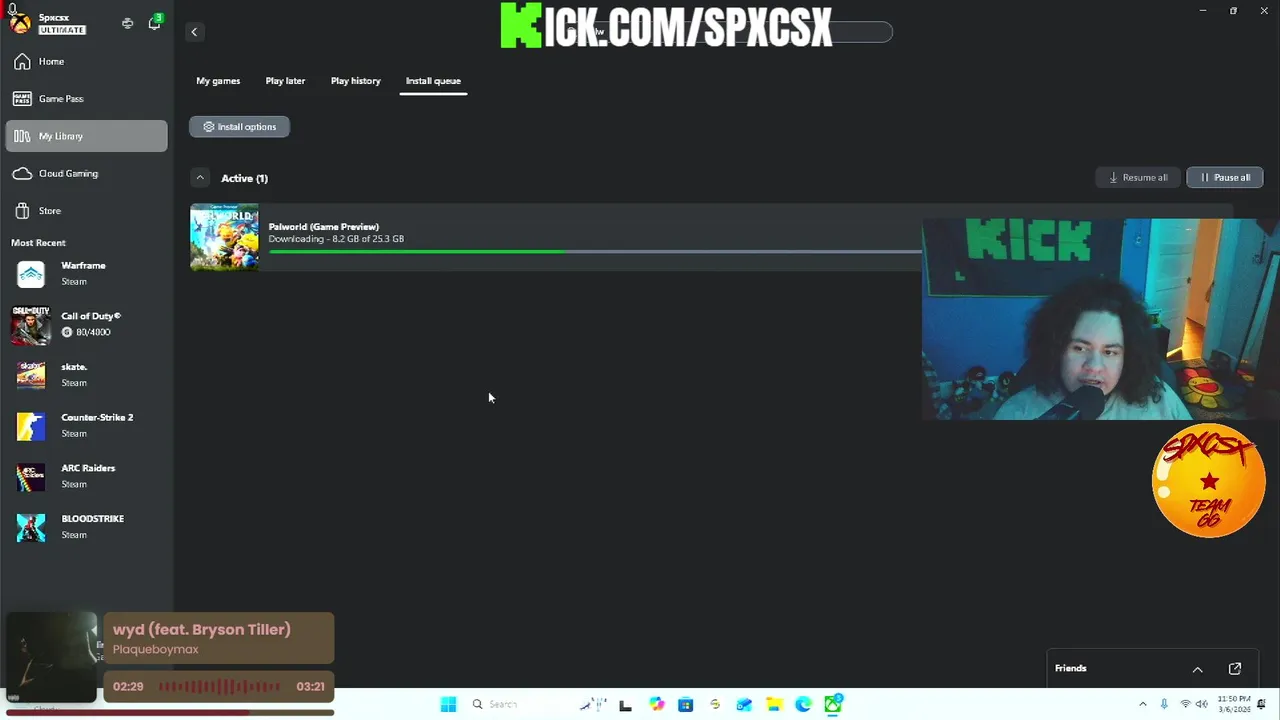Open Store in the sidebar
1280x720 pixels.
pos(87,211)
